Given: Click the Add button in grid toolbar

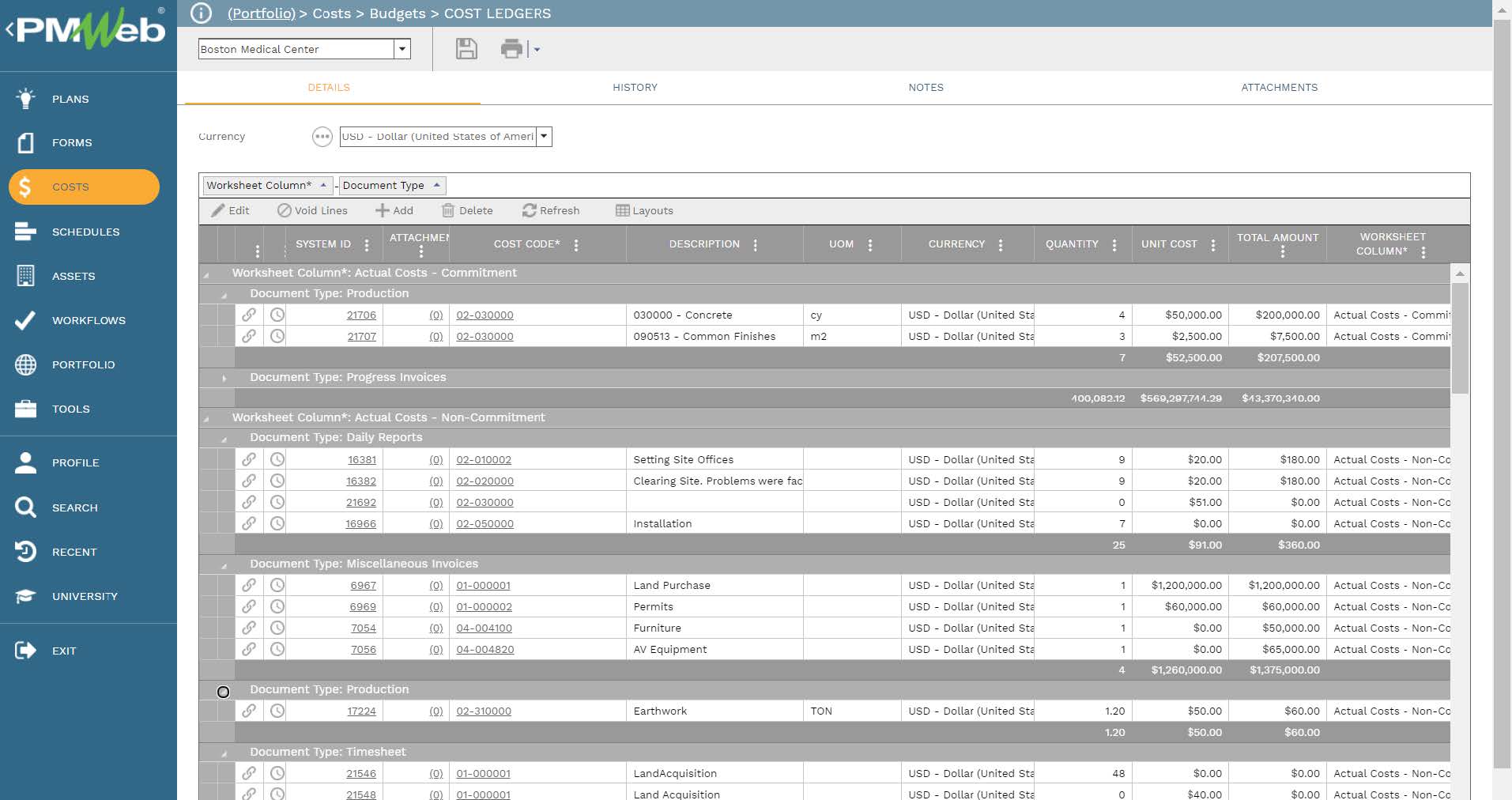Looking at the screenshot, I should click(x=394, y=210).
